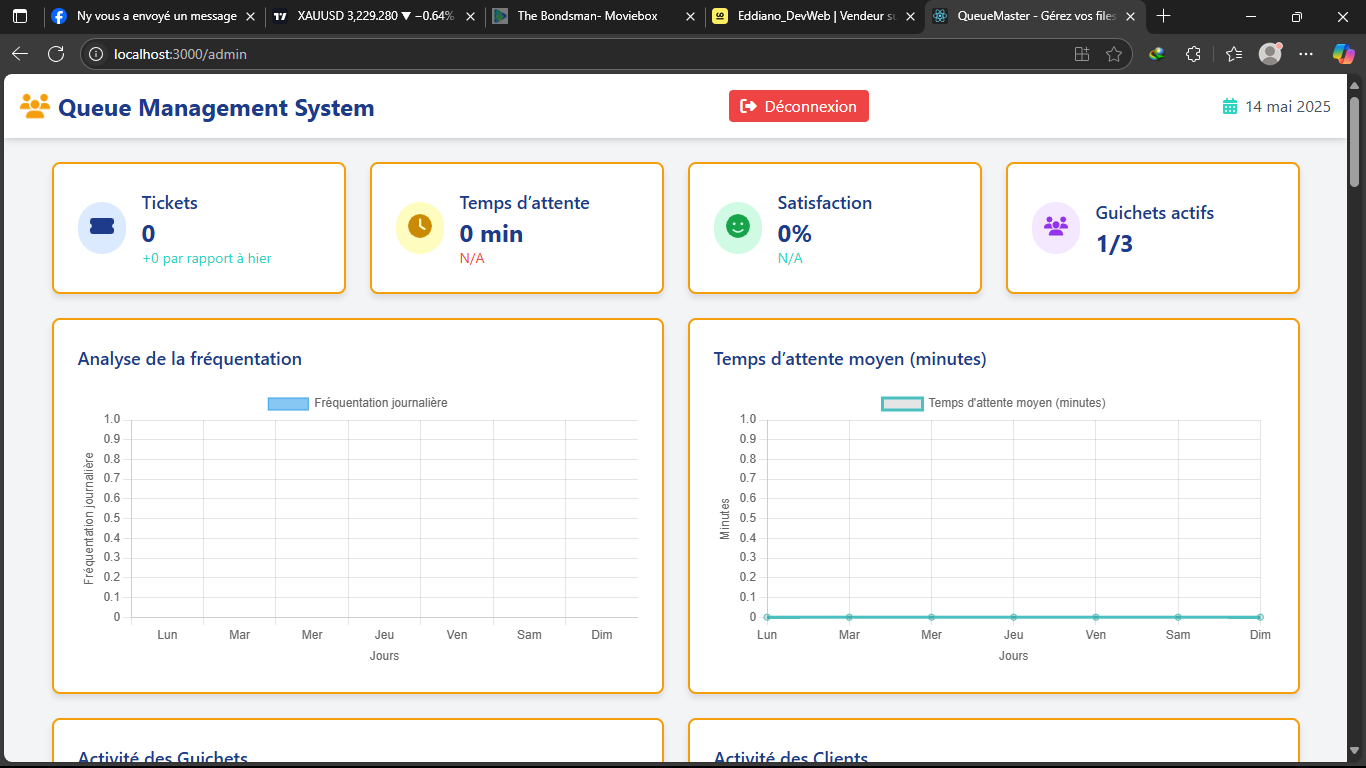Click the purple Guichets actifs people icon

pyautogui.click(x=1056, y=227)
